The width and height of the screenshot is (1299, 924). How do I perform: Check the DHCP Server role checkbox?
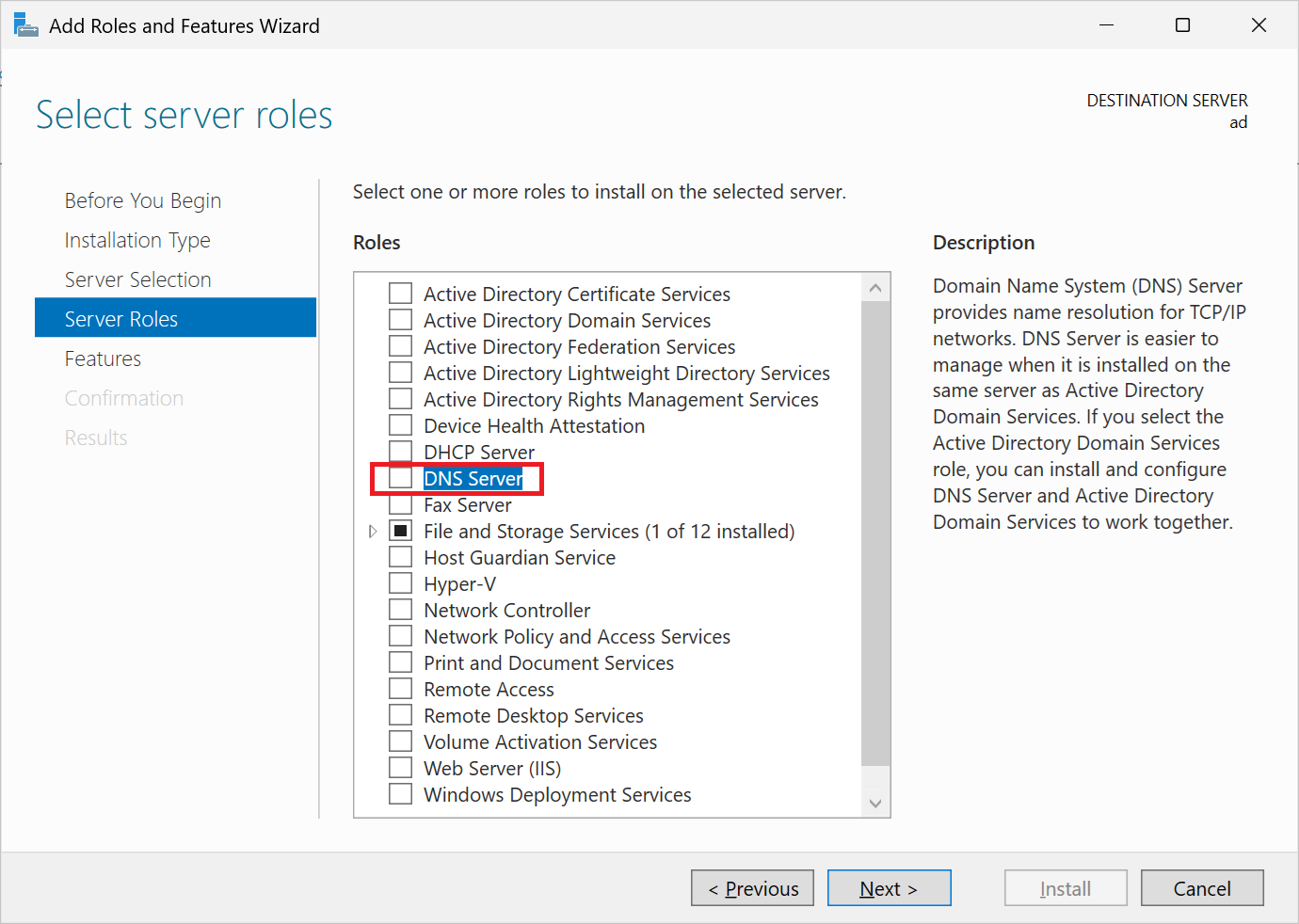coord(400,451)
